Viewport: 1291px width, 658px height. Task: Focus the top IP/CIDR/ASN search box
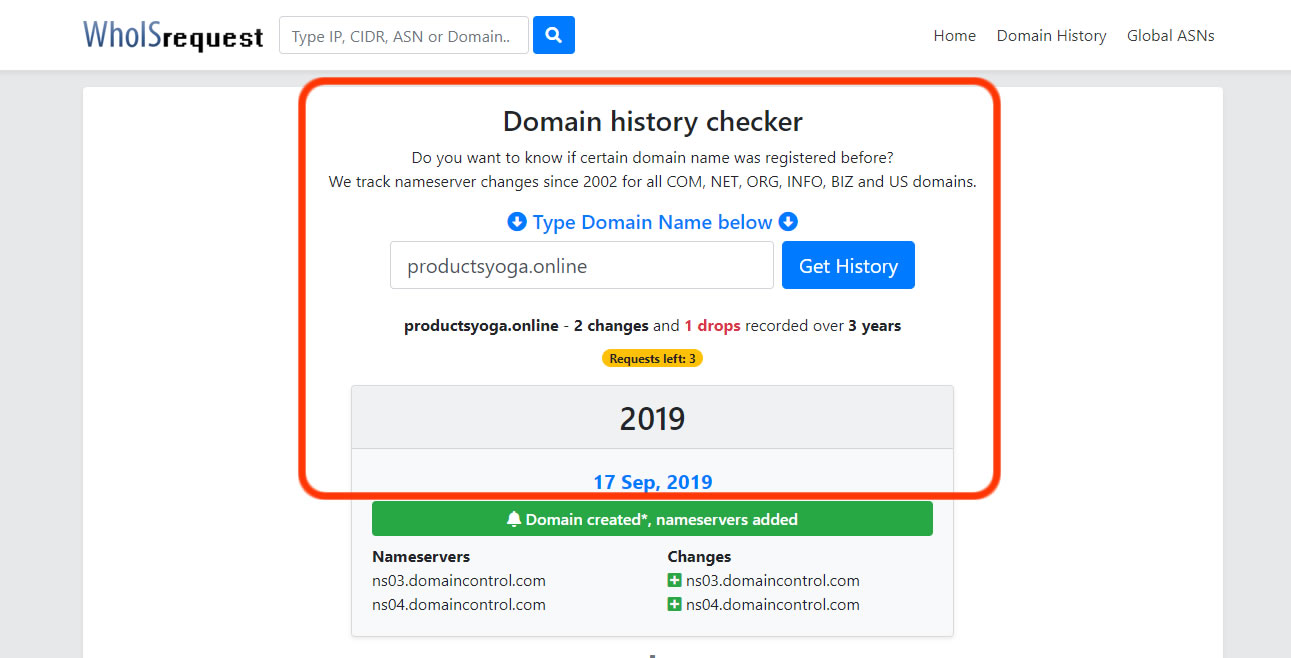404,36
